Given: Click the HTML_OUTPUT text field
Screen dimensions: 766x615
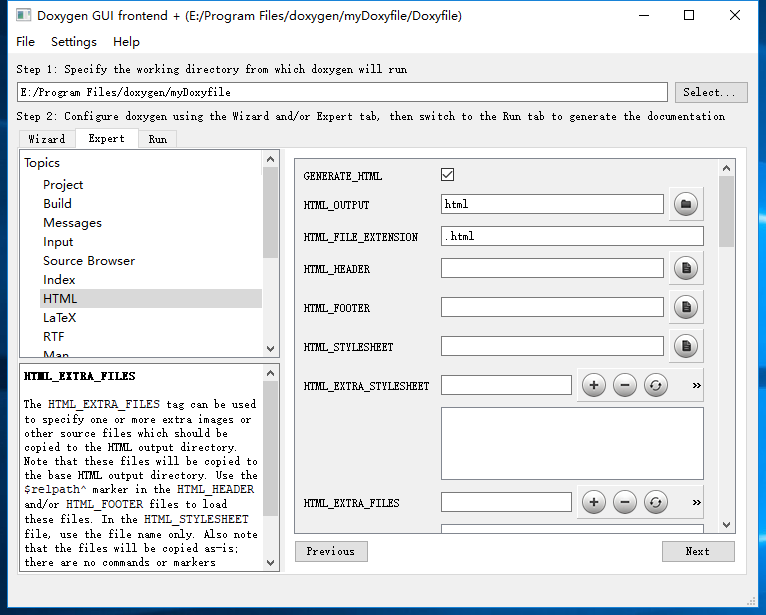Looking at the screenshot, I should [x=552, y=204].
